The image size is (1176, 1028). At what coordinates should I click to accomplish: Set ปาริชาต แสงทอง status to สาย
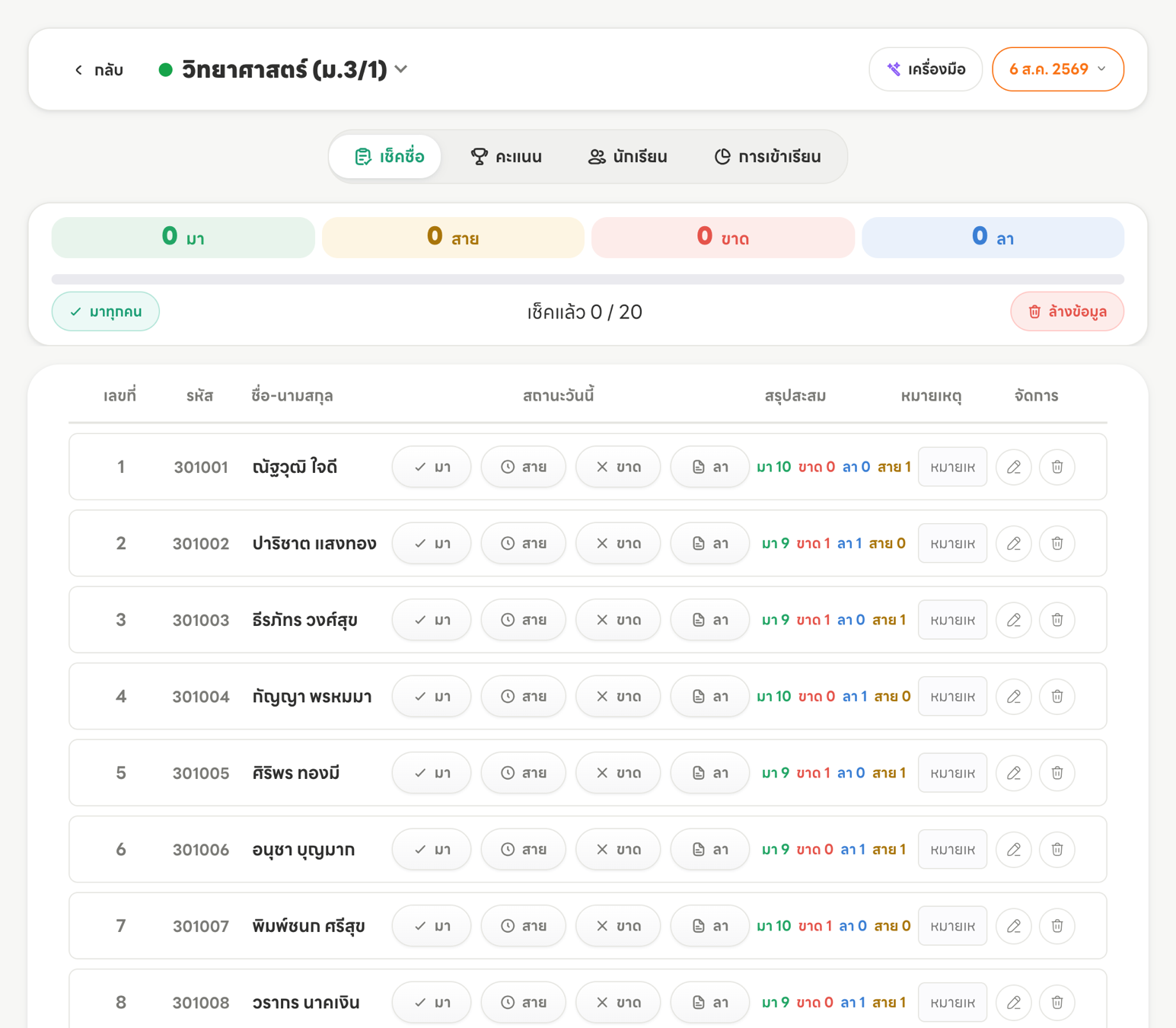coord(524,543)
